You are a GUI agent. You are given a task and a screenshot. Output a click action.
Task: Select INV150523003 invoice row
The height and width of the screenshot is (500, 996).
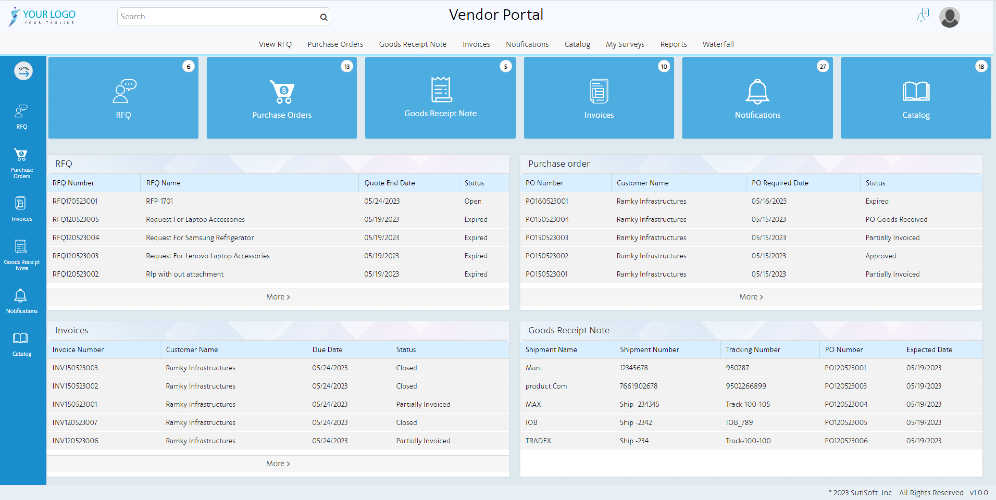[x=278, y=368]
